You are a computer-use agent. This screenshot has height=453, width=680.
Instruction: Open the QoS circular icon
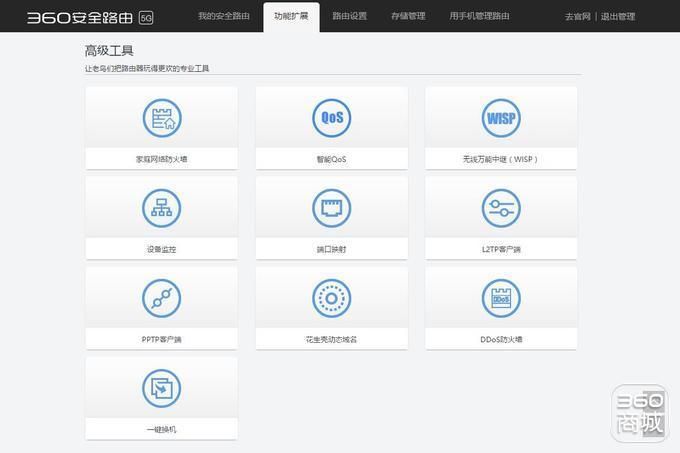[332, 118]
